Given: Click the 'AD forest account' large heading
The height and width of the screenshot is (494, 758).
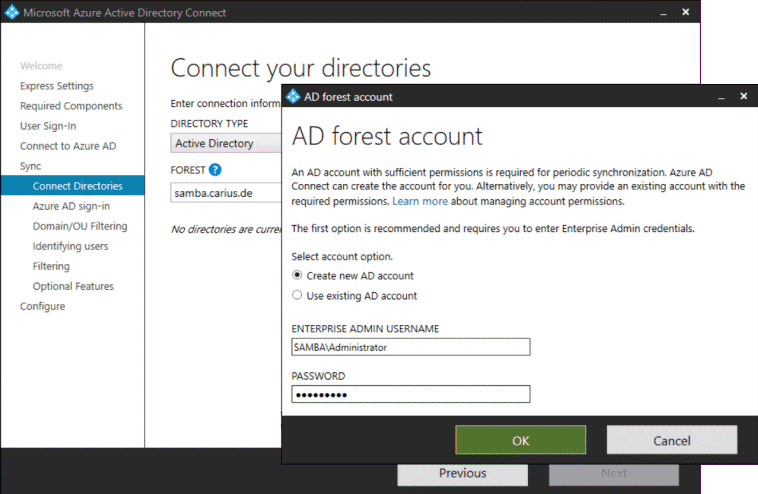Looking at the screenshot, I should (x=387, y=136).
